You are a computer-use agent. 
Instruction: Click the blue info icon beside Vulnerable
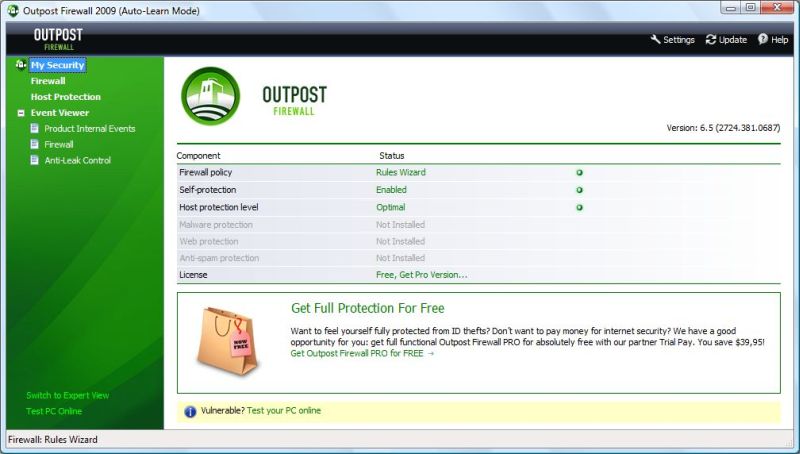coord(190,411)
